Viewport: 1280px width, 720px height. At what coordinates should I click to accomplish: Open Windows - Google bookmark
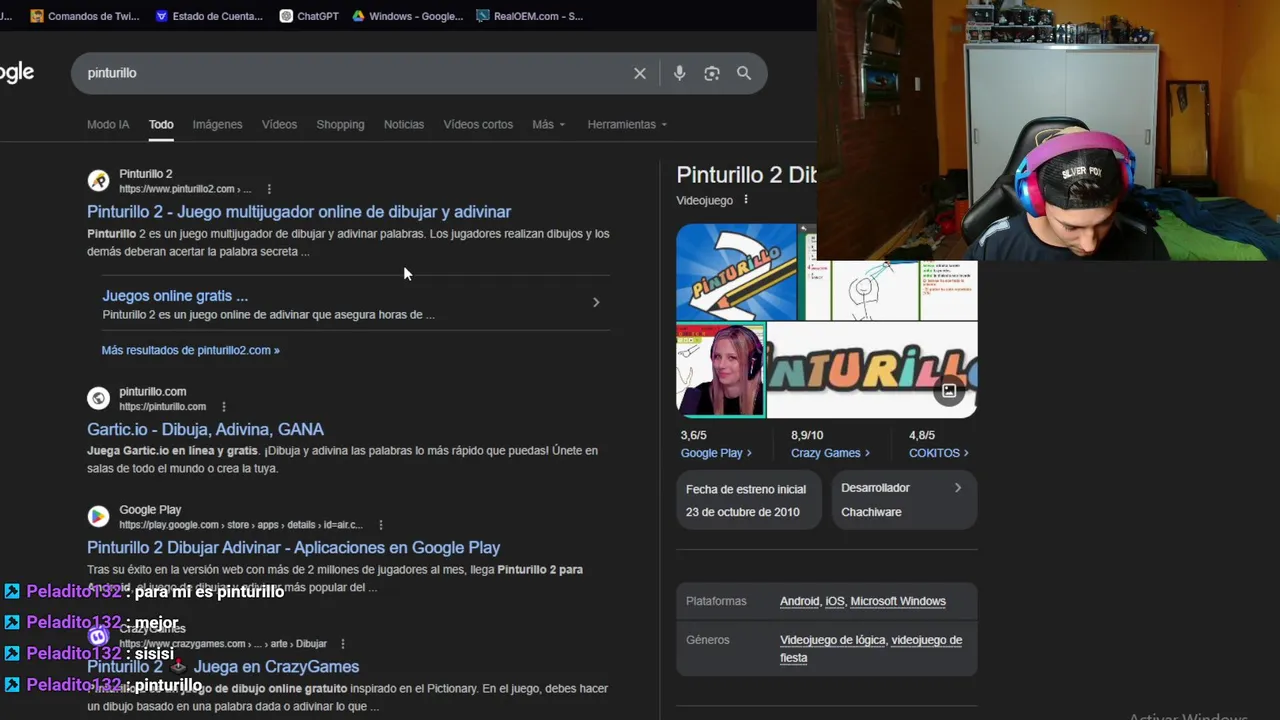coord(408,16)
